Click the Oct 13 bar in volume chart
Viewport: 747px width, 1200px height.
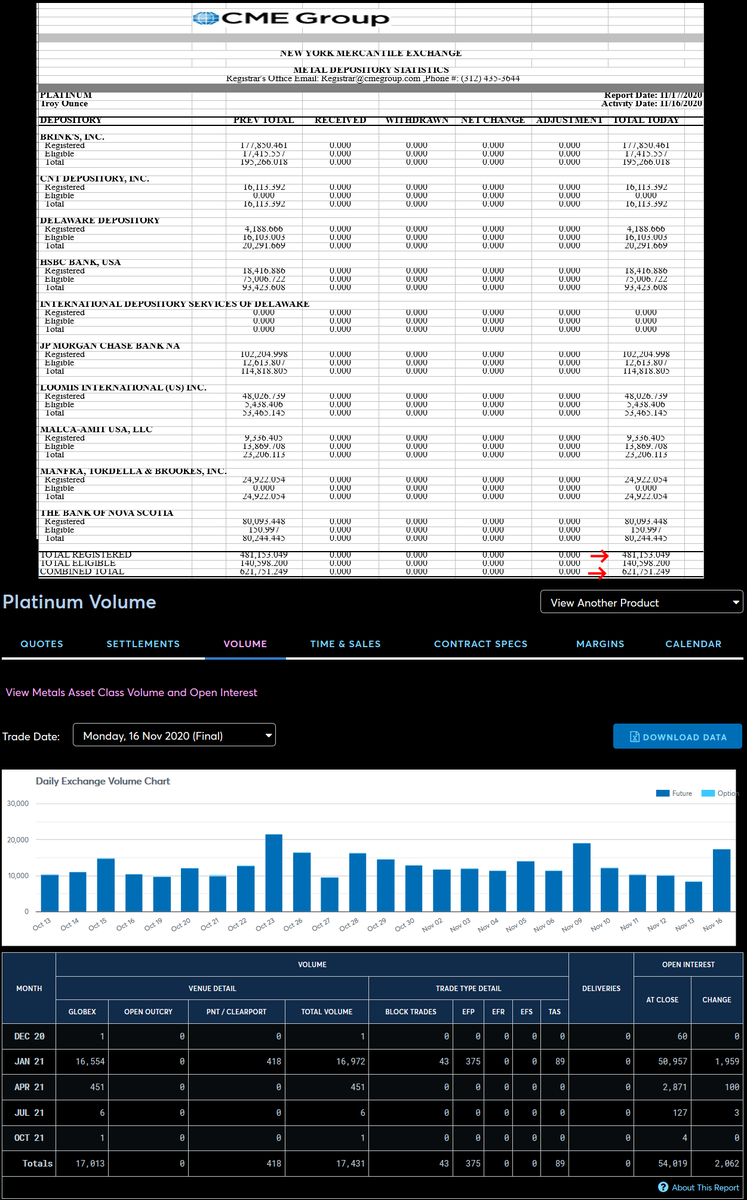point(49,894)
